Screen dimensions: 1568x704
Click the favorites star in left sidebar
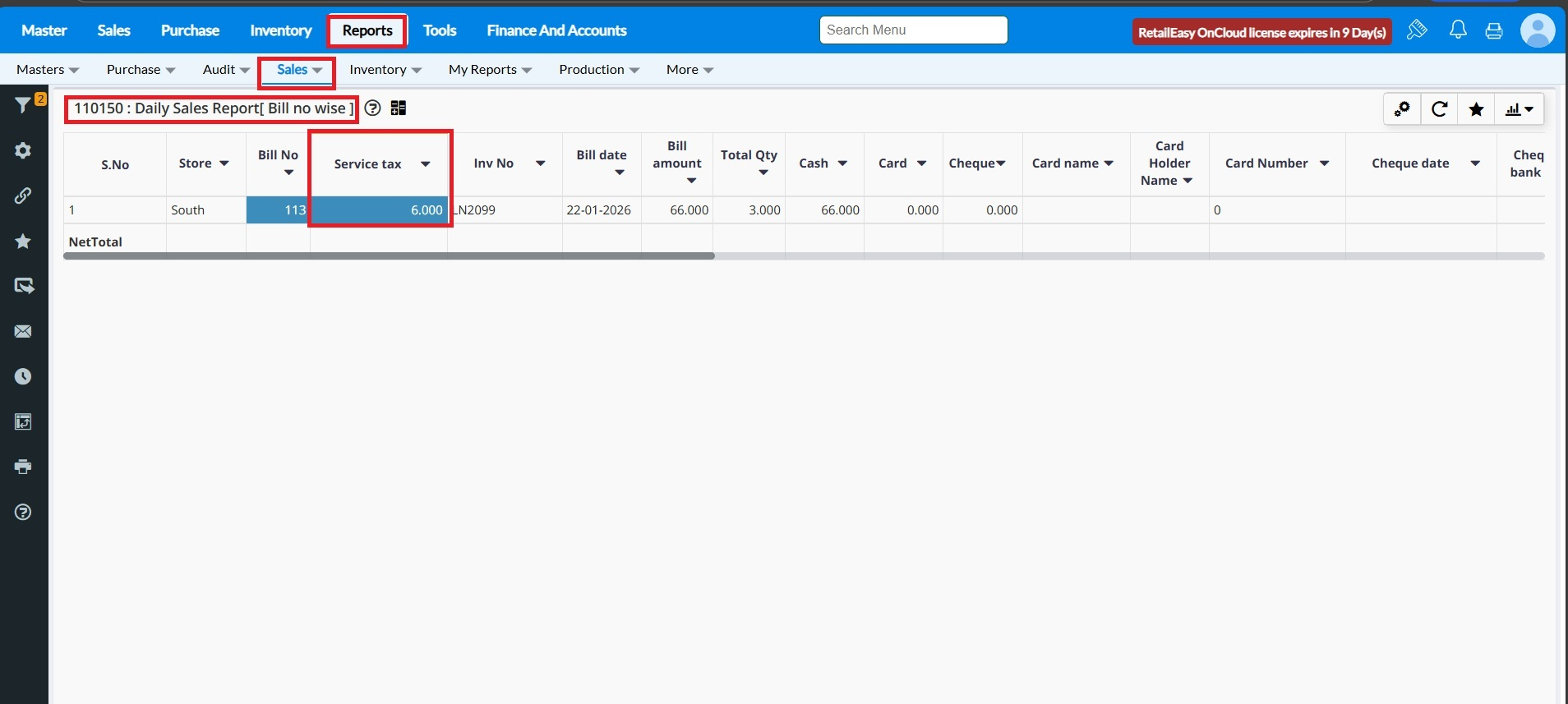23,241
